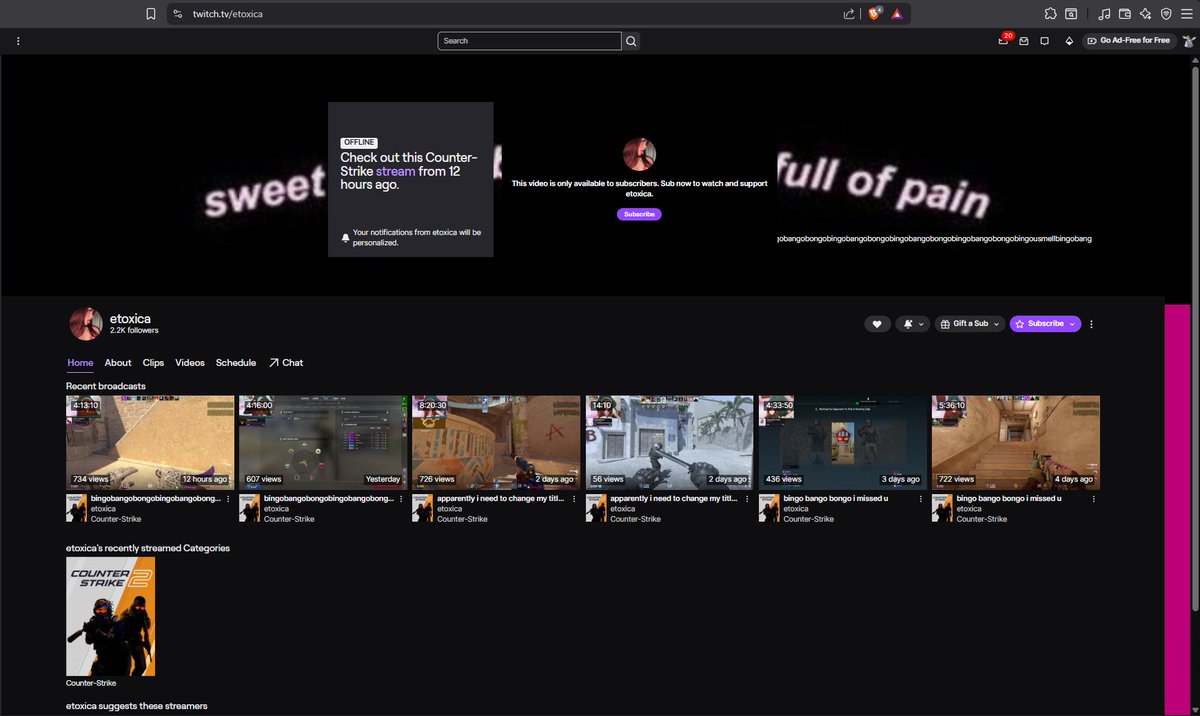The image size is (1200, 716).
Task: Click Go Ad-Free for Free button
Action: pyautogui.click(x=1129, y=41)
